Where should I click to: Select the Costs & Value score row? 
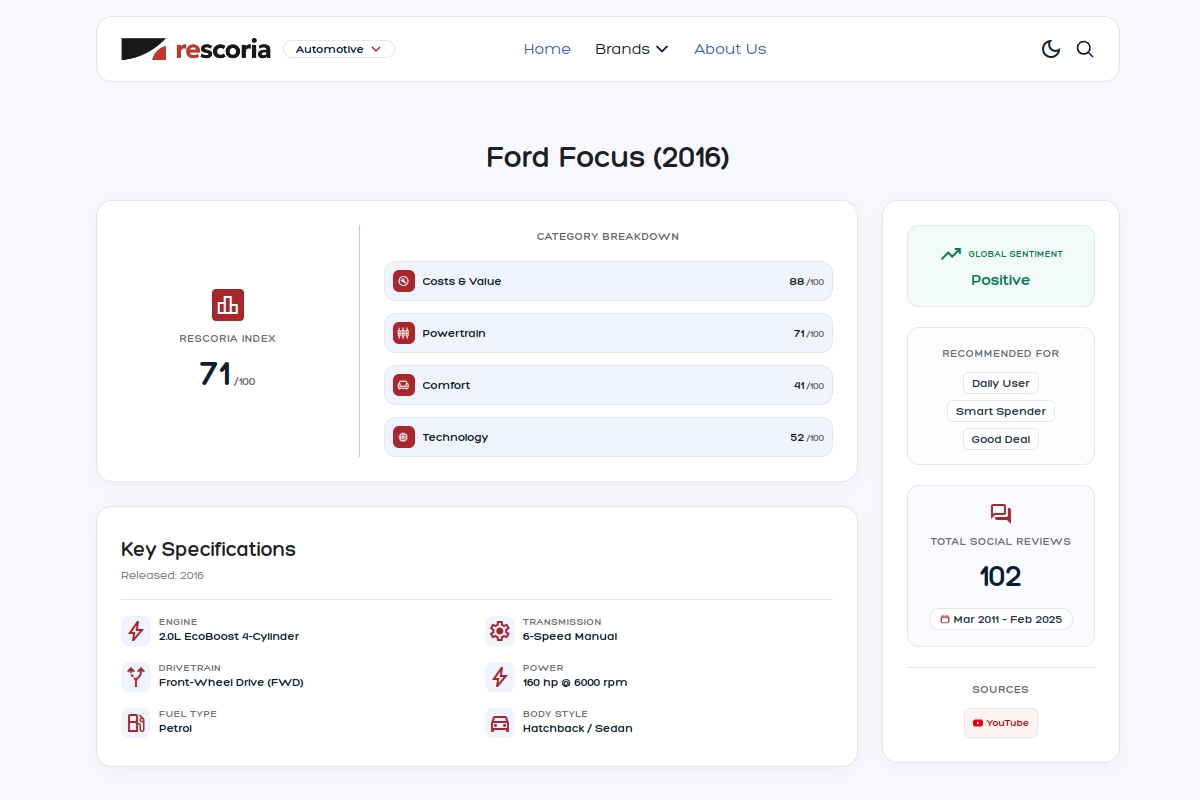[x=608, y=281]
